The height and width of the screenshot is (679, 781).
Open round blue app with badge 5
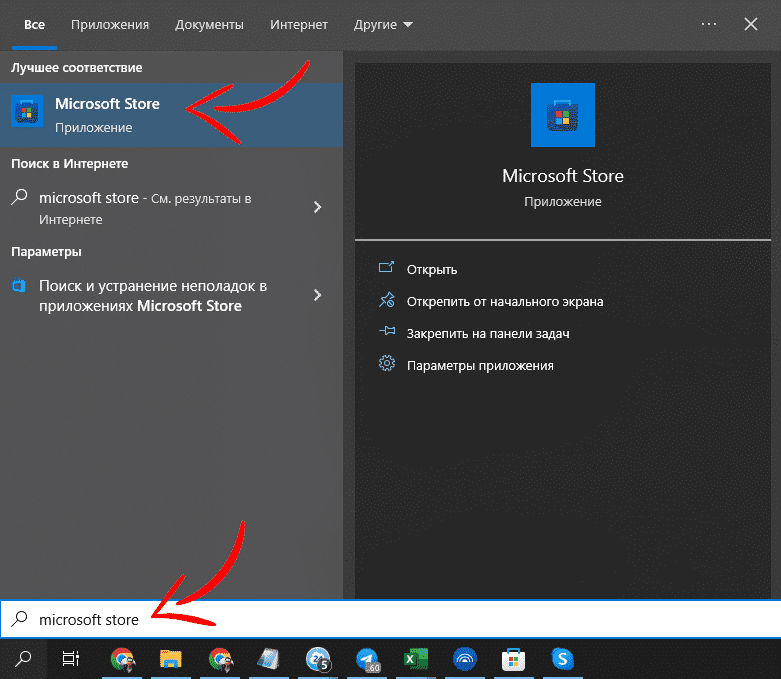[x=318, y=659]
